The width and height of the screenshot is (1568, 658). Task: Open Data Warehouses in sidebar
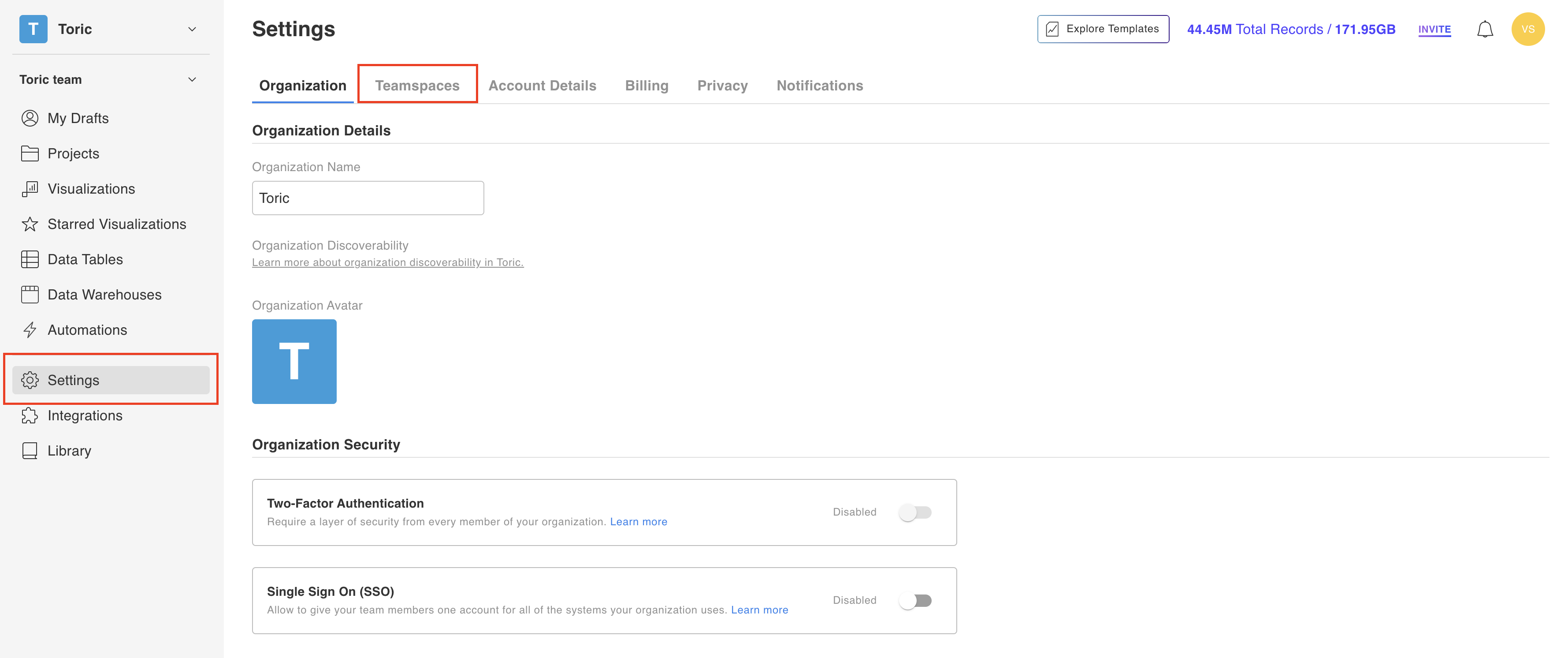[104, 295]
